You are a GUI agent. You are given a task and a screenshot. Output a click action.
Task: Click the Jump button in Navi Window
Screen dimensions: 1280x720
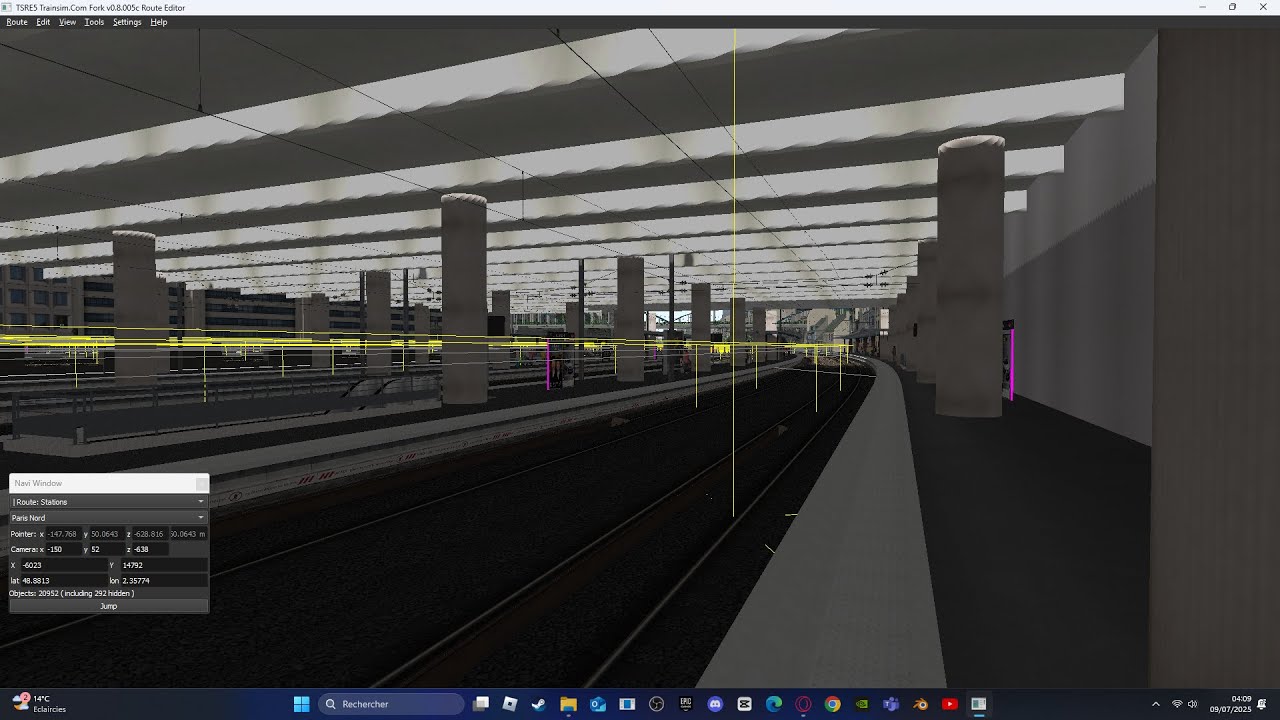point(109,606)
